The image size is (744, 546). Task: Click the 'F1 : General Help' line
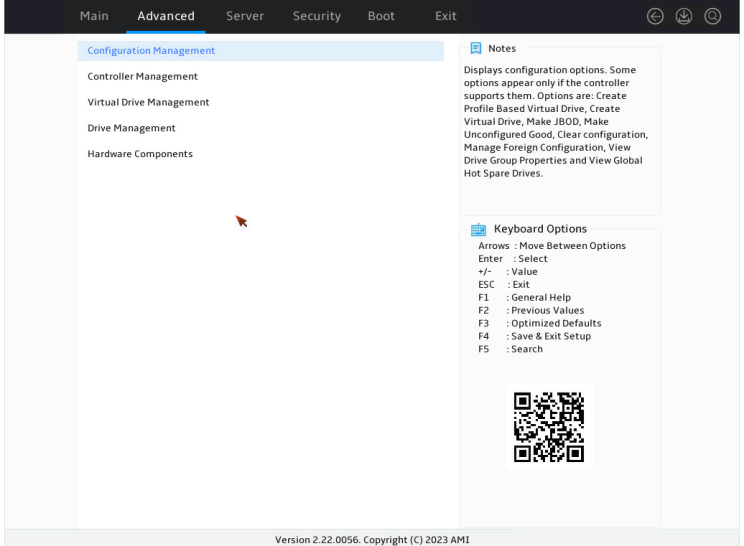tap(524, 297)
